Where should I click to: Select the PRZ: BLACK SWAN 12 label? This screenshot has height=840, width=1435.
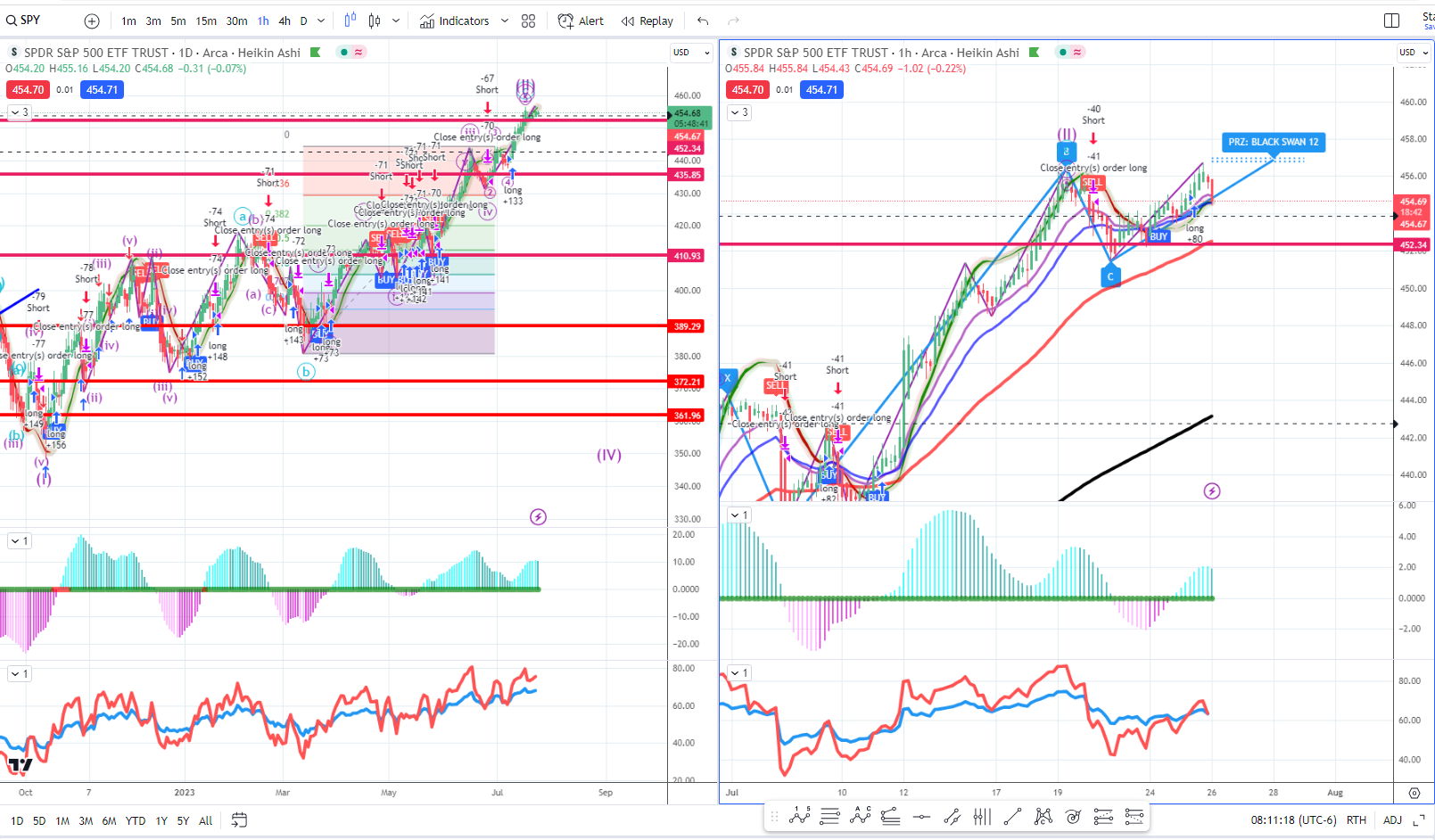(x=1273, y=142)
